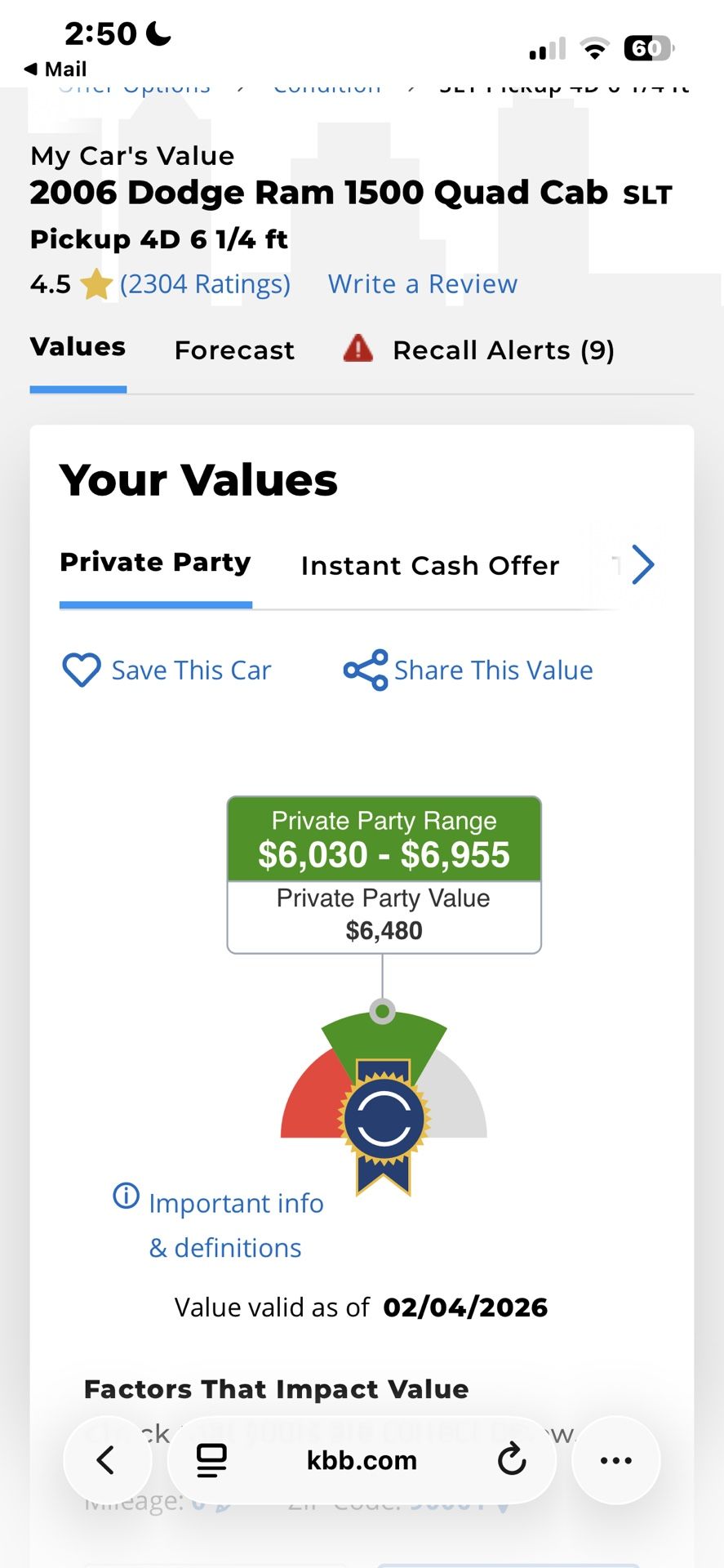
Task: Open the page reader menu icon
Action: (x=211, y=1460)
